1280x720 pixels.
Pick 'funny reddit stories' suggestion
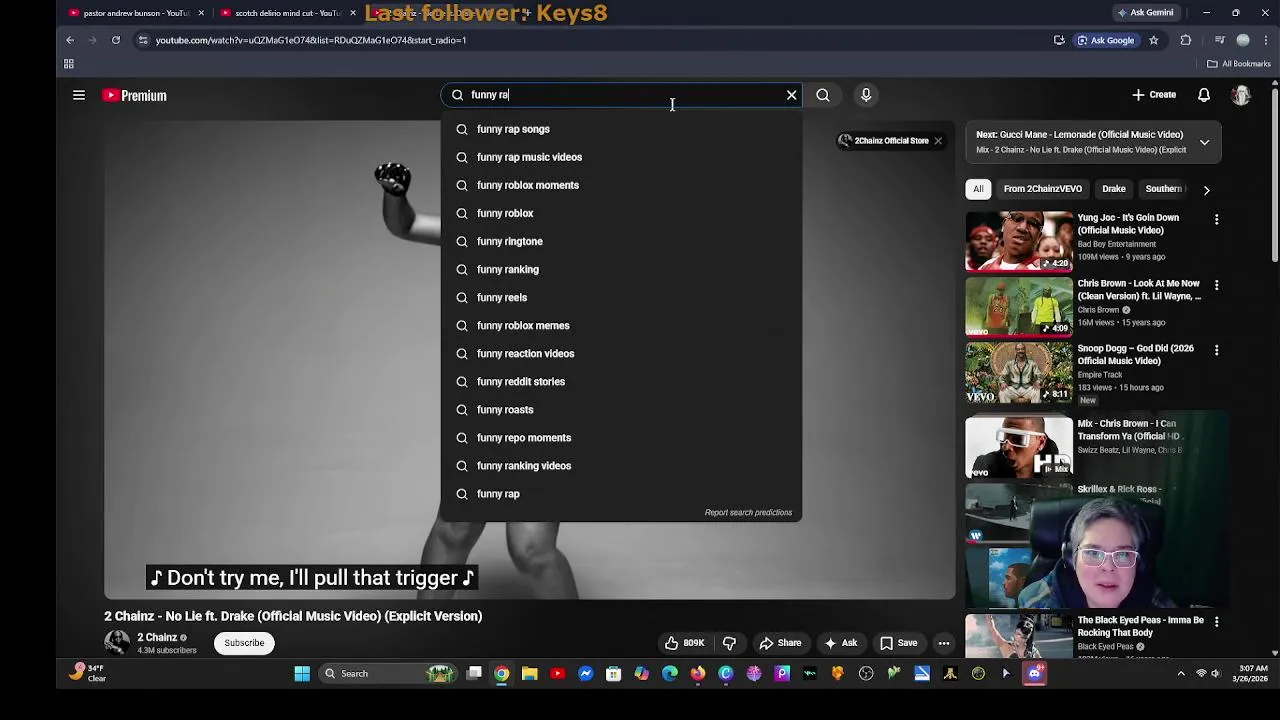(x=621, y=381)
